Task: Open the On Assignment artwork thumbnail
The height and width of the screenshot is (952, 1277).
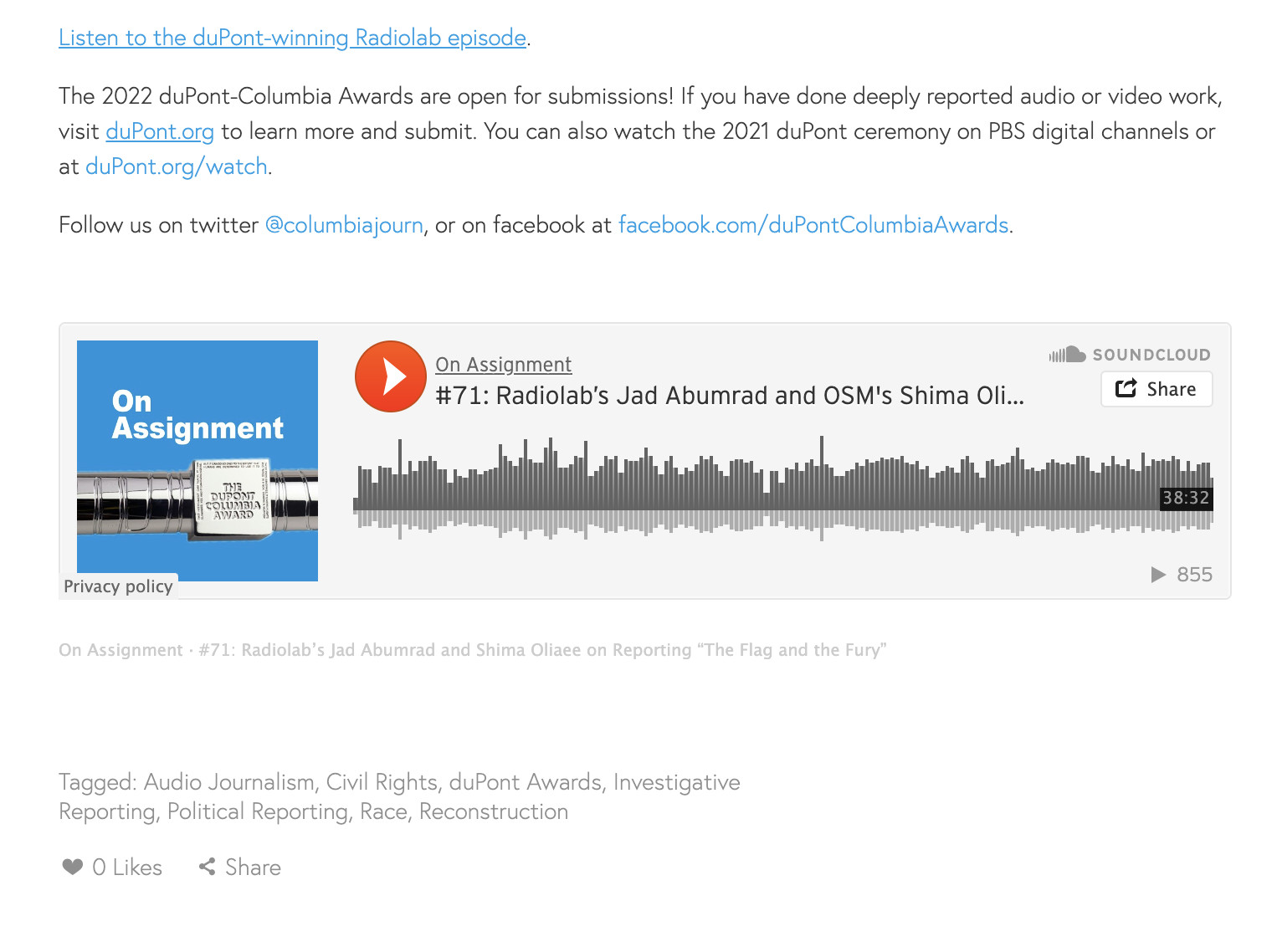Action: point(197,460)
